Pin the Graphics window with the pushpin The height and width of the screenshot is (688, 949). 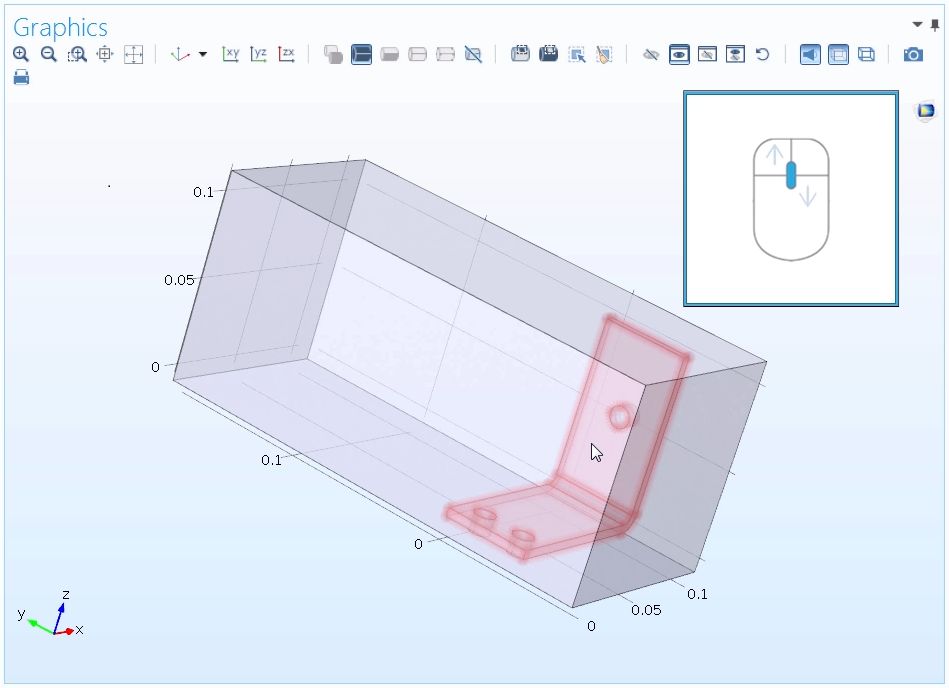[x=935, y=25]
